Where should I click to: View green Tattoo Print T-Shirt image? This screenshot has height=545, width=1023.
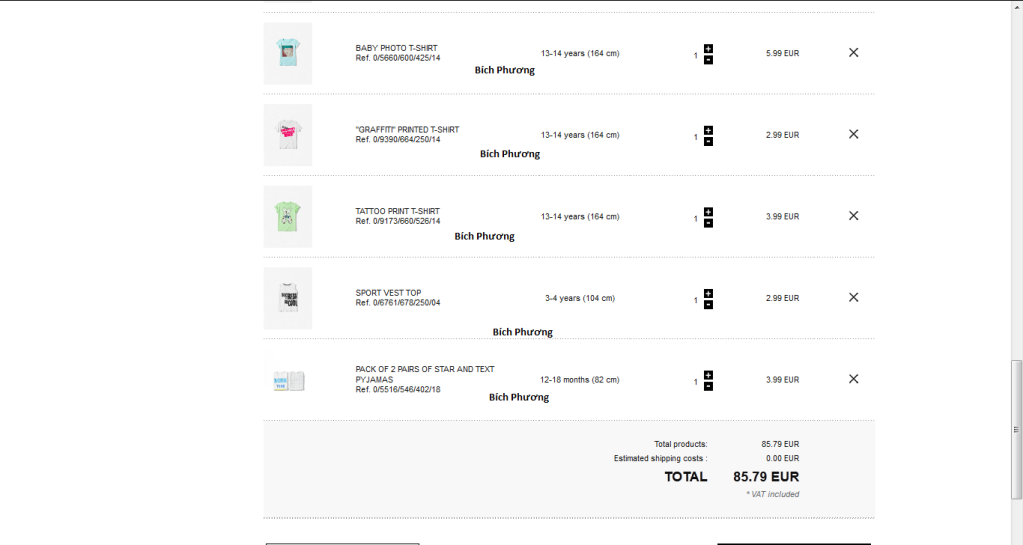[288, 216]
